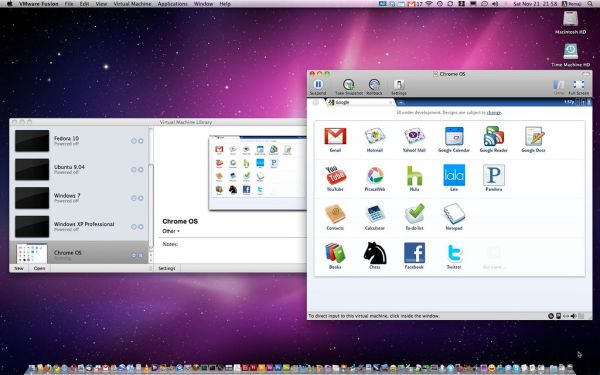Image resolution: width=600 pixels, height=375 pixels.
Task: Launch the Picasa Web app icon
Action: [x=375, y=178]
